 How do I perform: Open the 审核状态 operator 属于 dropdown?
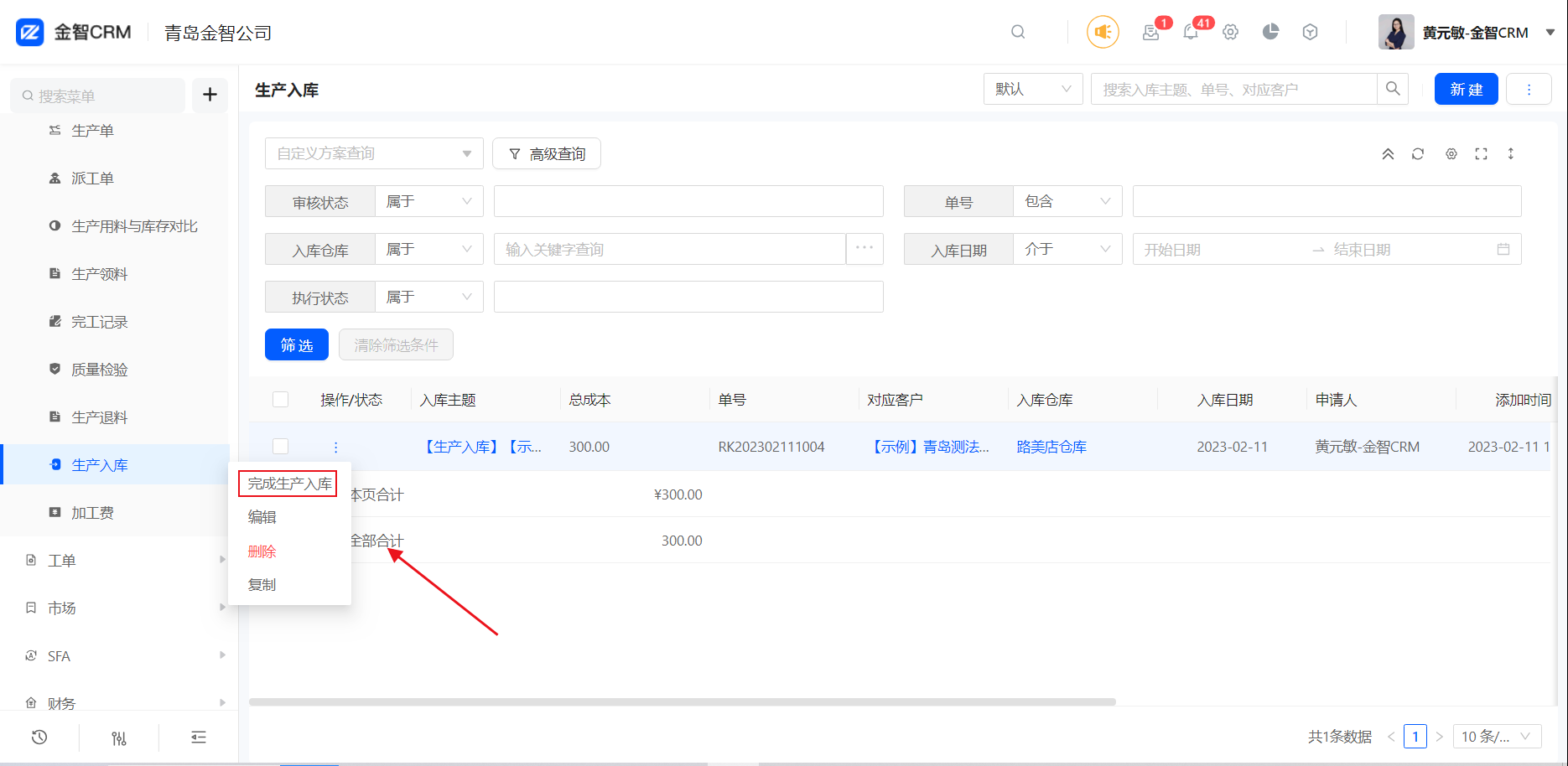429,201
